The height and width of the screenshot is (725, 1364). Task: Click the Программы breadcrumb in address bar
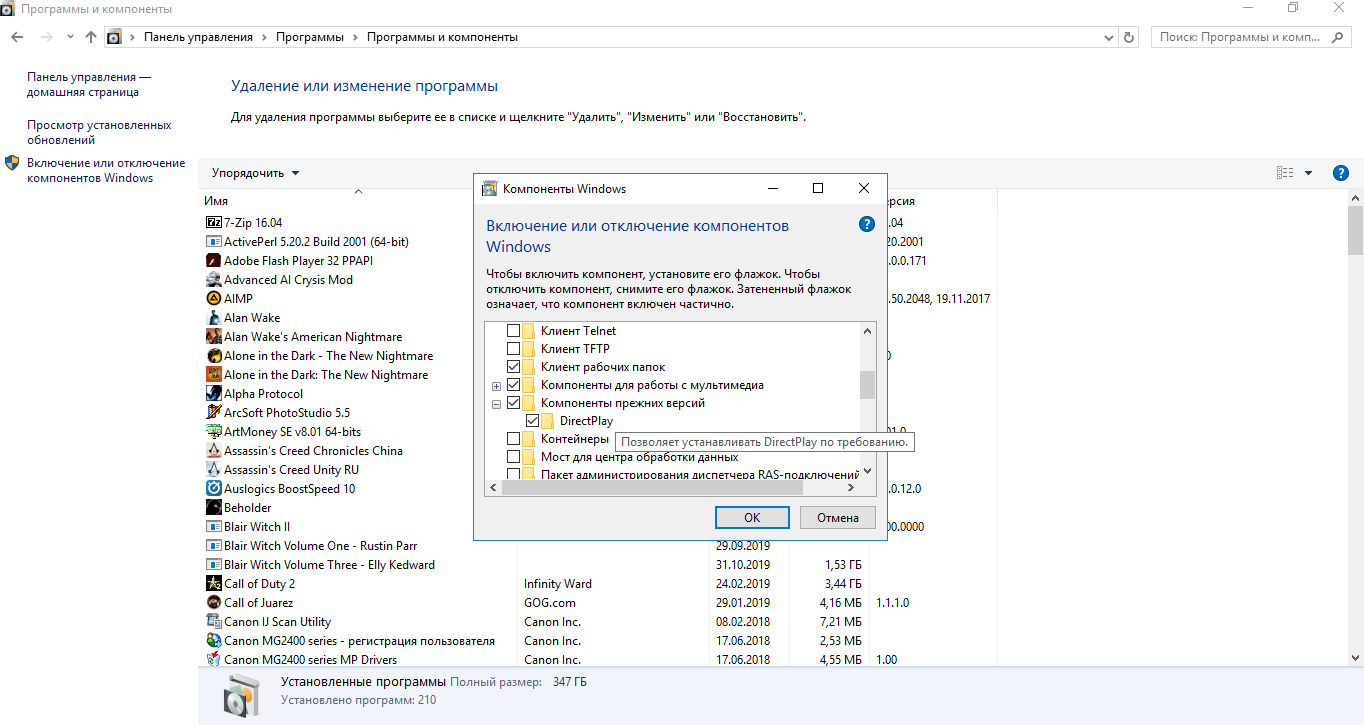(312, 37)
